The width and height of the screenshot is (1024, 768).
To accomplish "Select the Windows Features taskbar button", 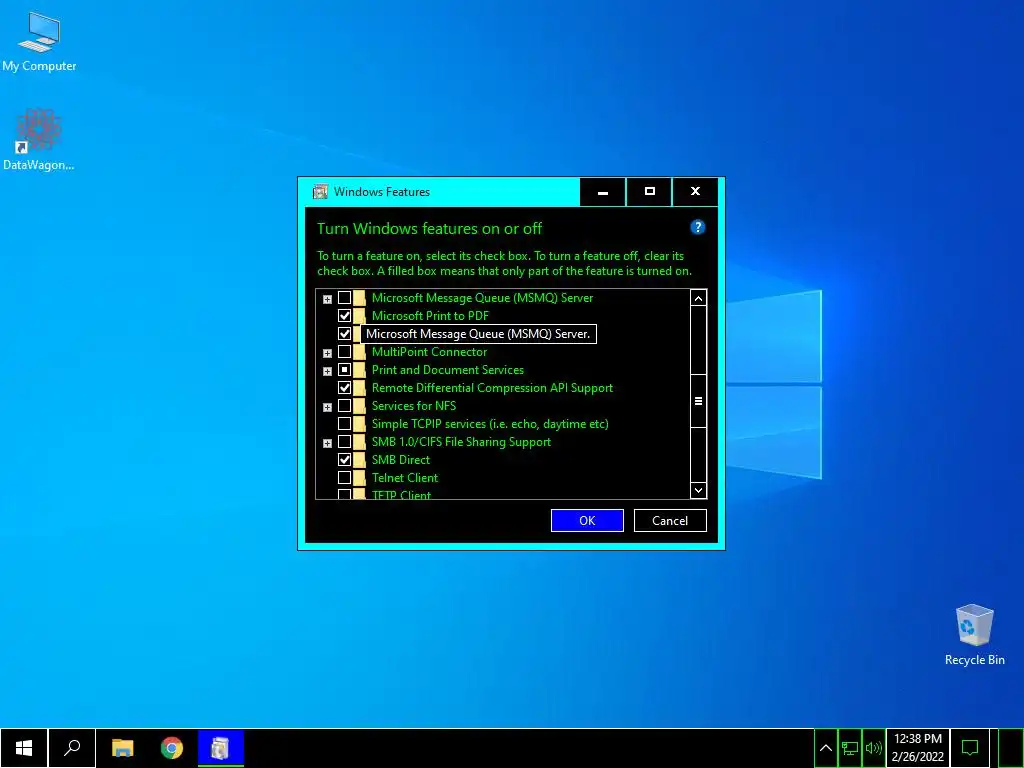I will [x=221, y=748].
